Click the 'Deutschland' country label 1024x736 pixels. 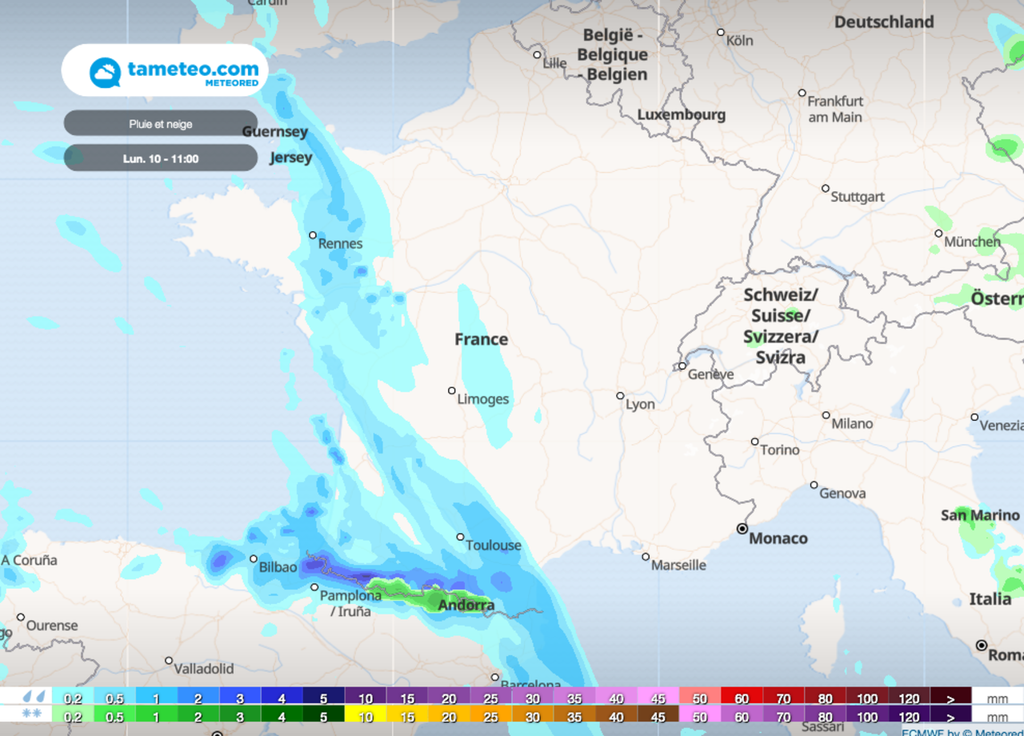(884, 22)
